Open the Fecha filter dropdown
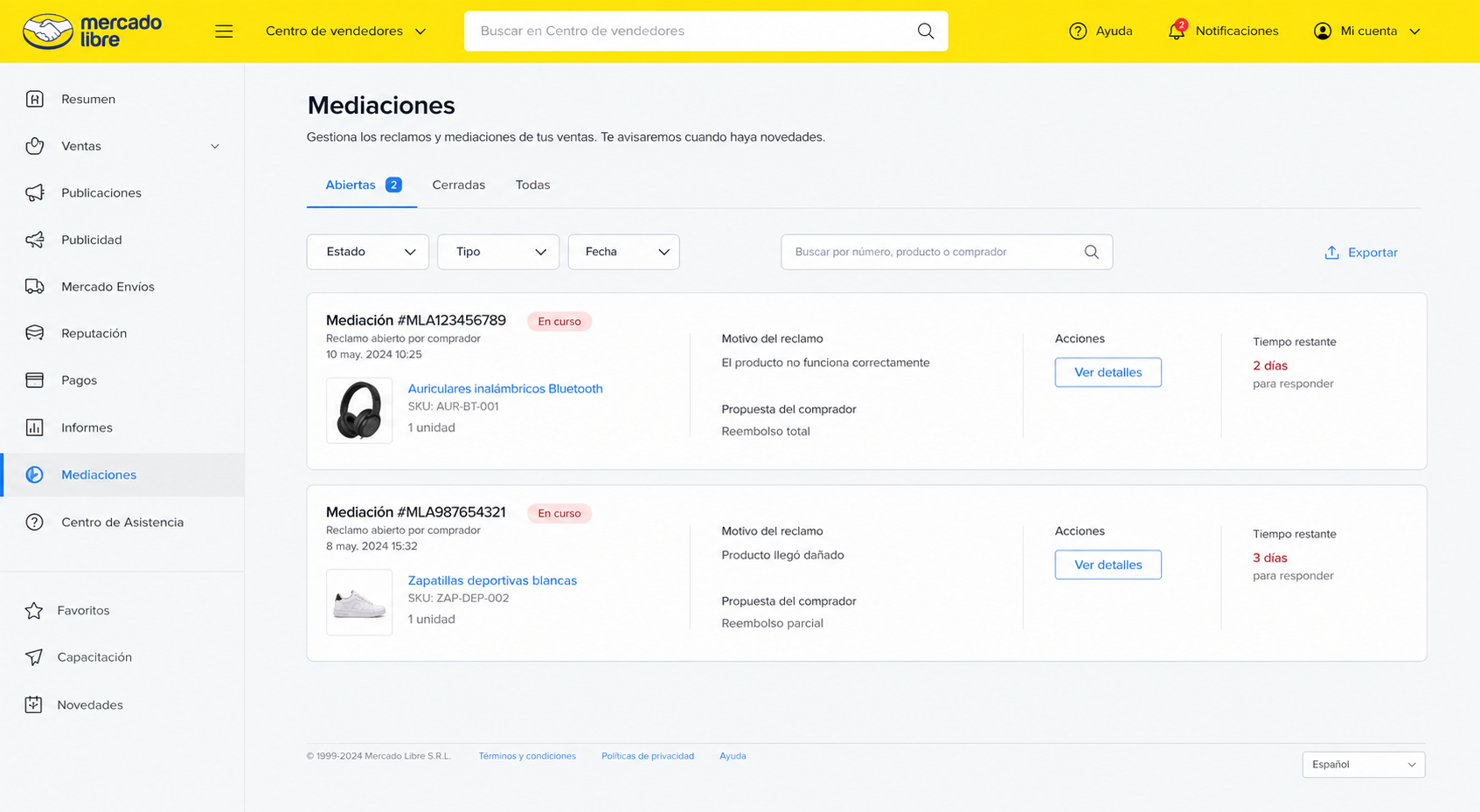Image resolution: width=1480 pixels, height=812 pixels. pos(624,252)
